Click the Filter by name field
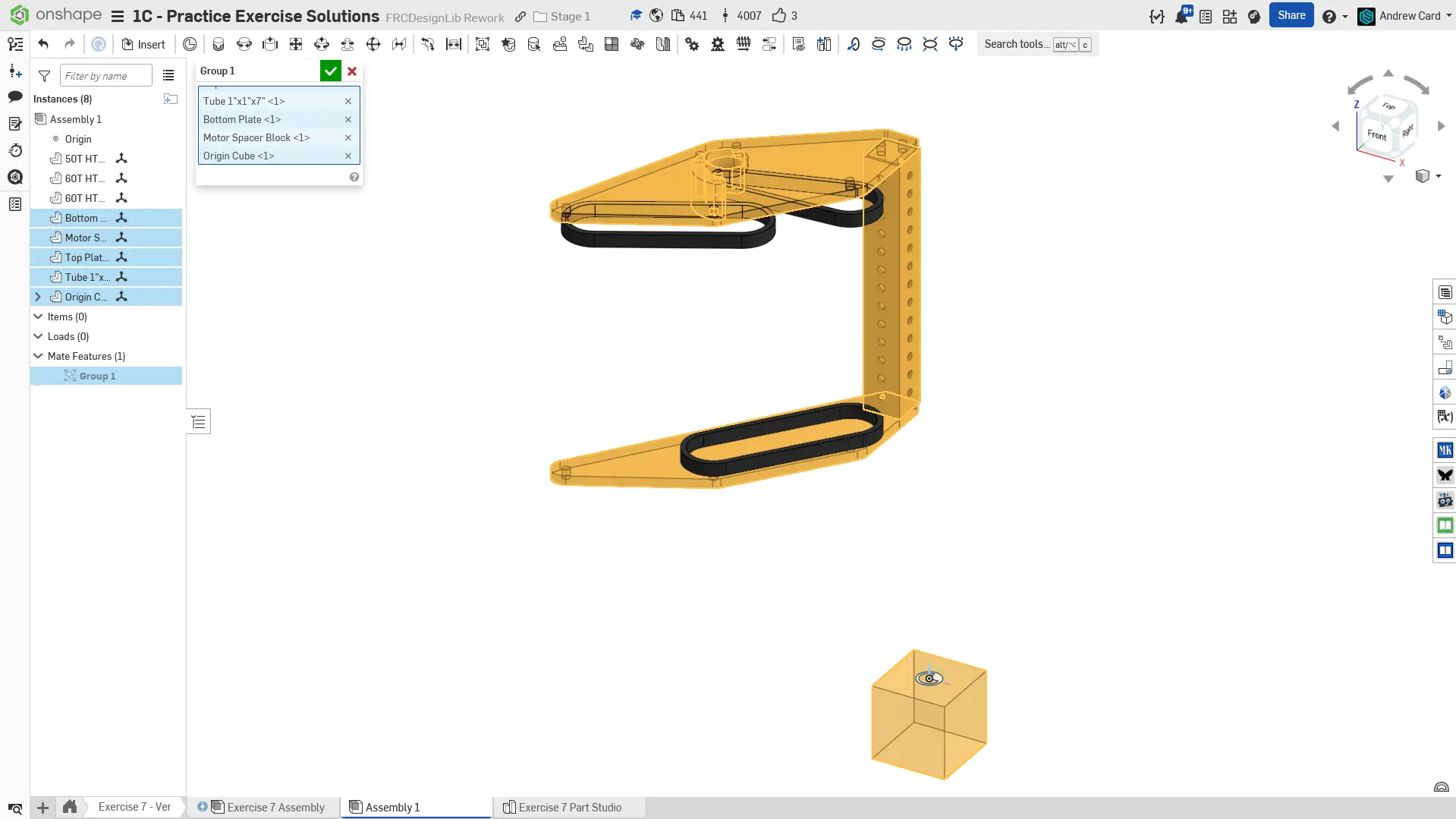Viewport: 1456px width, 819px height. (x=105, y=76)
